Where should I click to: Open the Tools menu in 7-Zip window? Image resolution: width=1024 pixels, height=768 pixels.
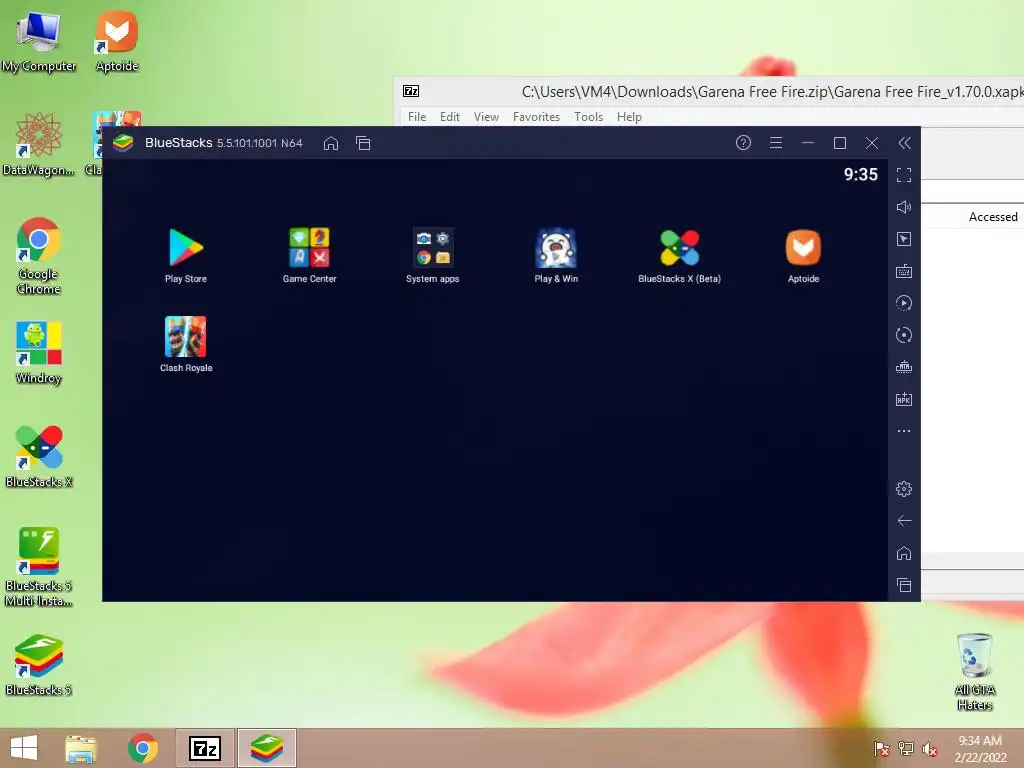click(x=588, y=117)
